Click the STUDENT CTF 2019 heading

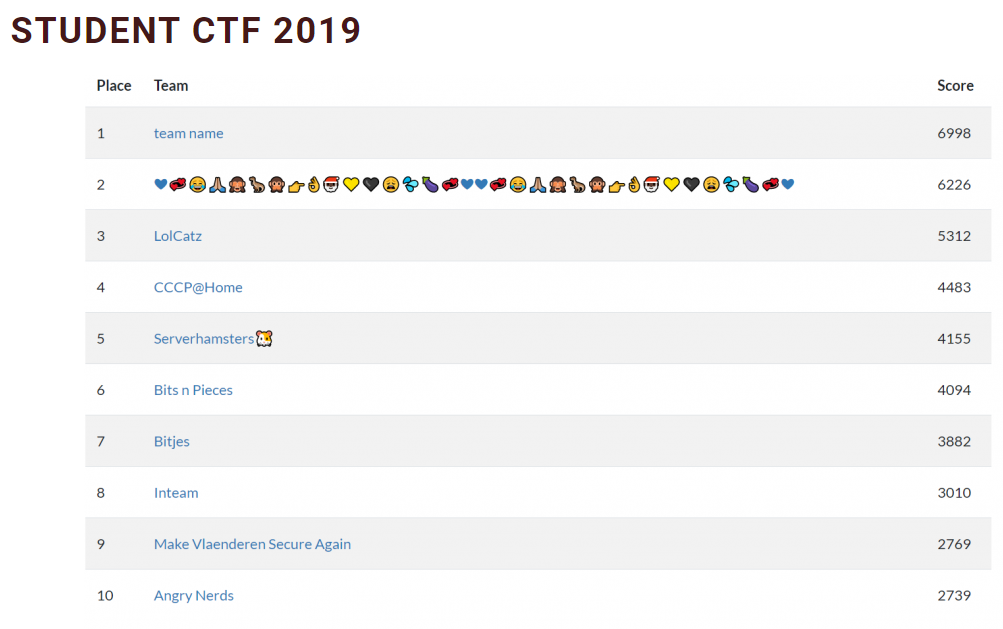click(x=186, y=31)
